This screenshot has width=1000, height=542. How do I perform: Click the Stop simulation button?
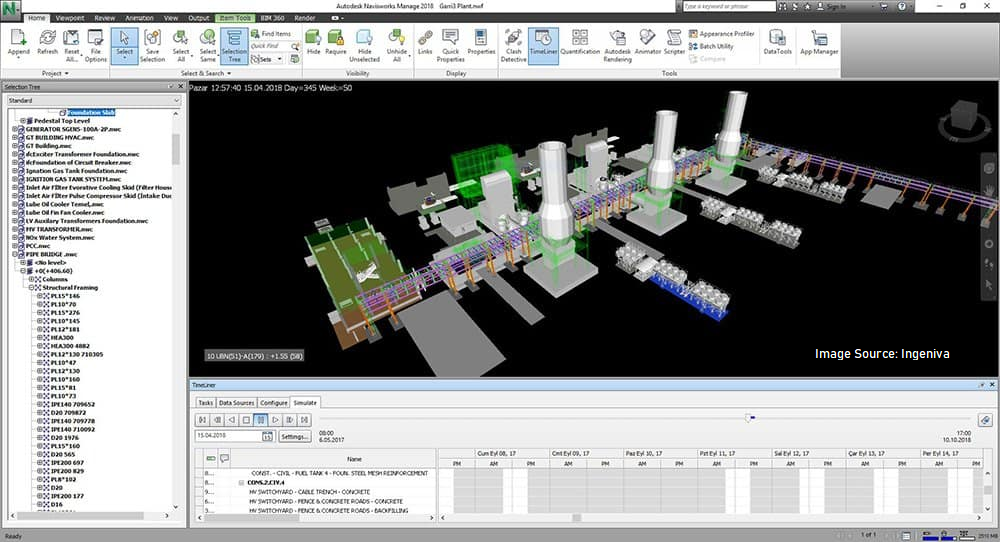tap(246, 420)
